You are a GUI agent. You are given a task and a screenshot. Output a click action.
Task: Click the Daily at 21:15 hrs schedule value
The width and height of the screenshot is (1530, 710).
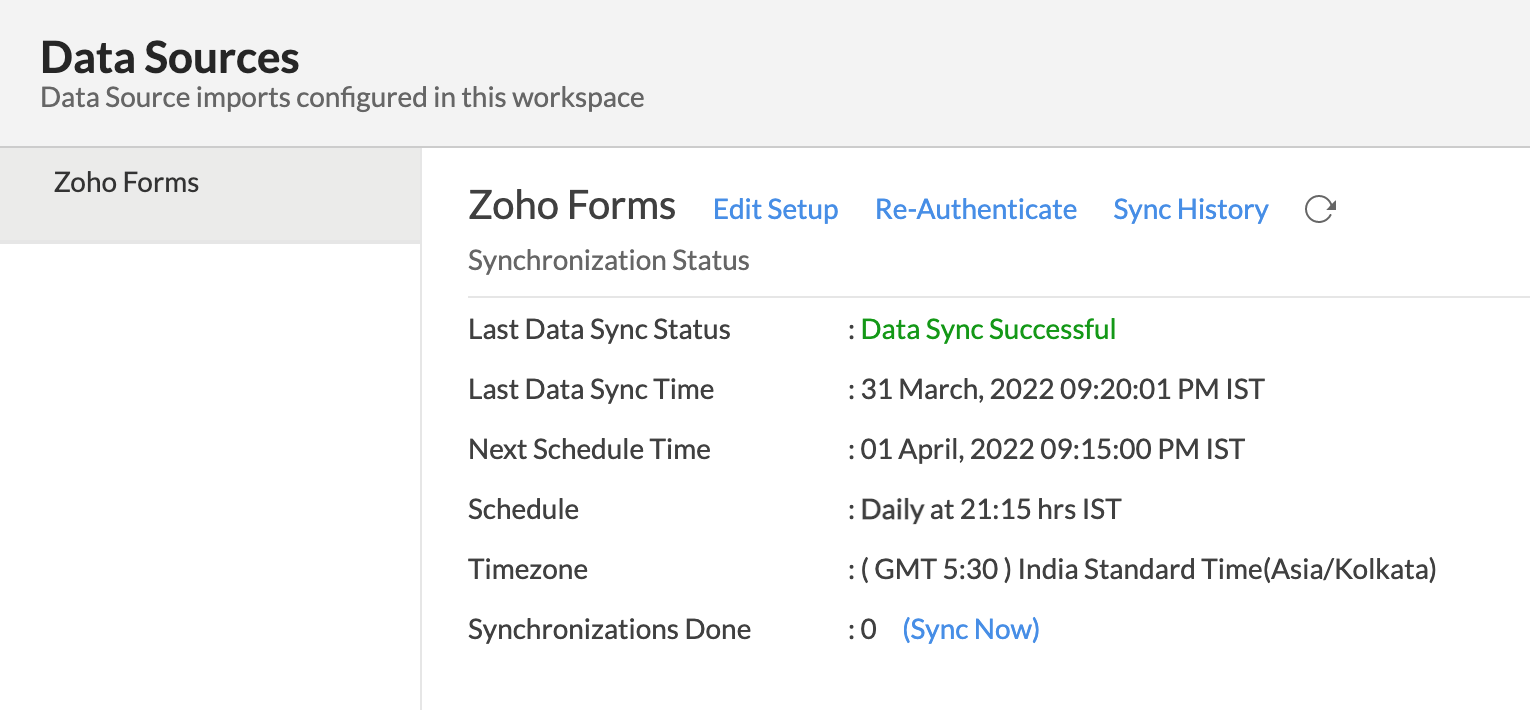coord(990,510)
